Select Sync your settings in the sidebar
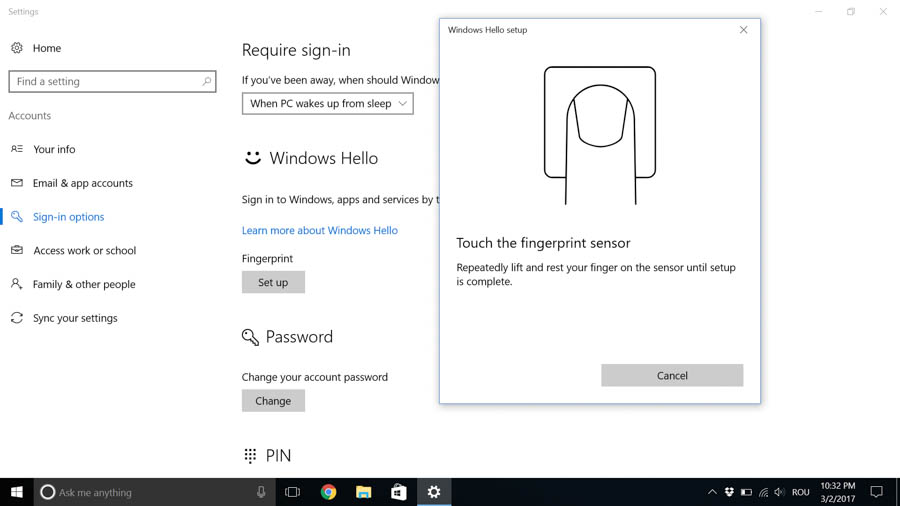Image resolution: width=900 pixels, height=506 pixels. 75,318
